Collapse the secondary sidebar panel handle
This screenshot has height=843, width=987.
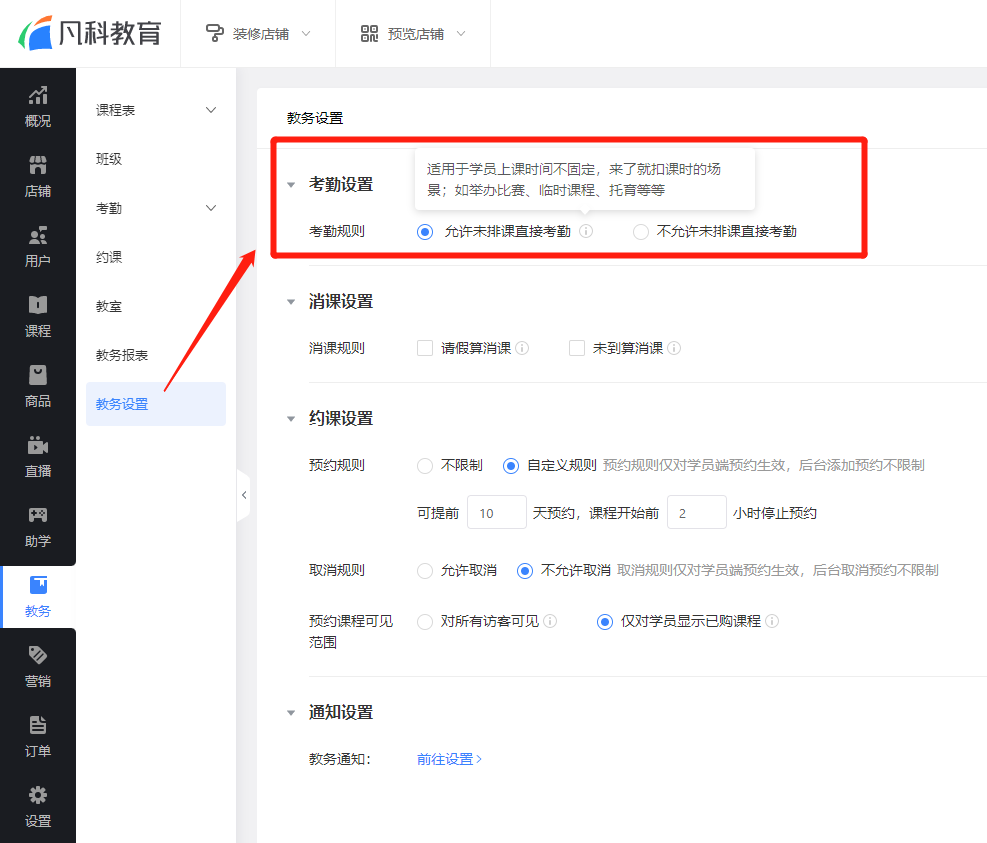coord(244,495)
